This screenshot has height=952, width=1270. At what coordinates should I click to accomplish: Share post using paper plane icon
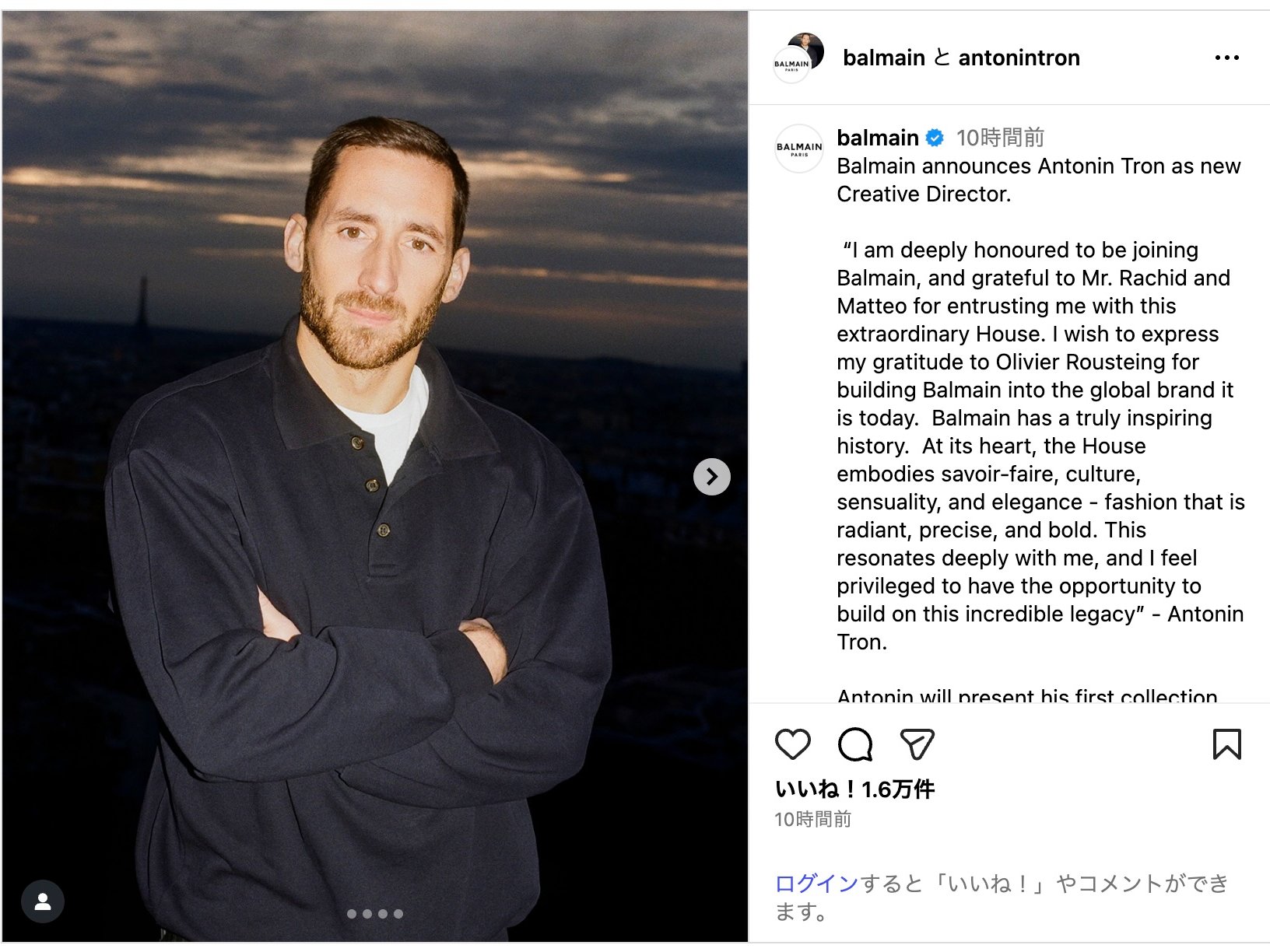coord(917,744)
